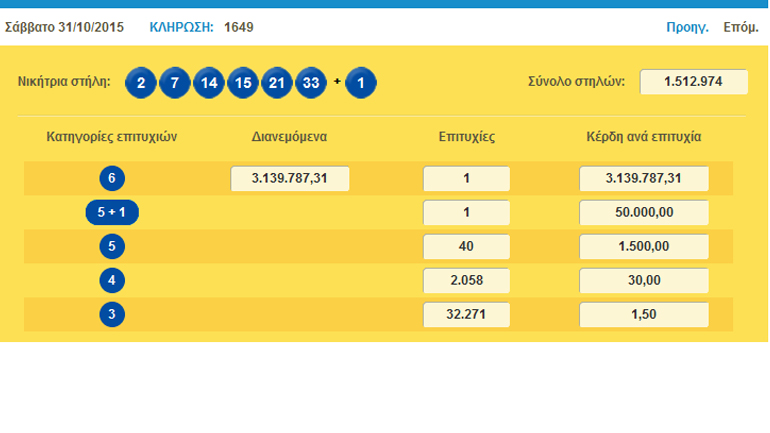The height and width of the screenshot is (433, 770).
Task: Click the winning number ball 14
Action: point(209,83)
